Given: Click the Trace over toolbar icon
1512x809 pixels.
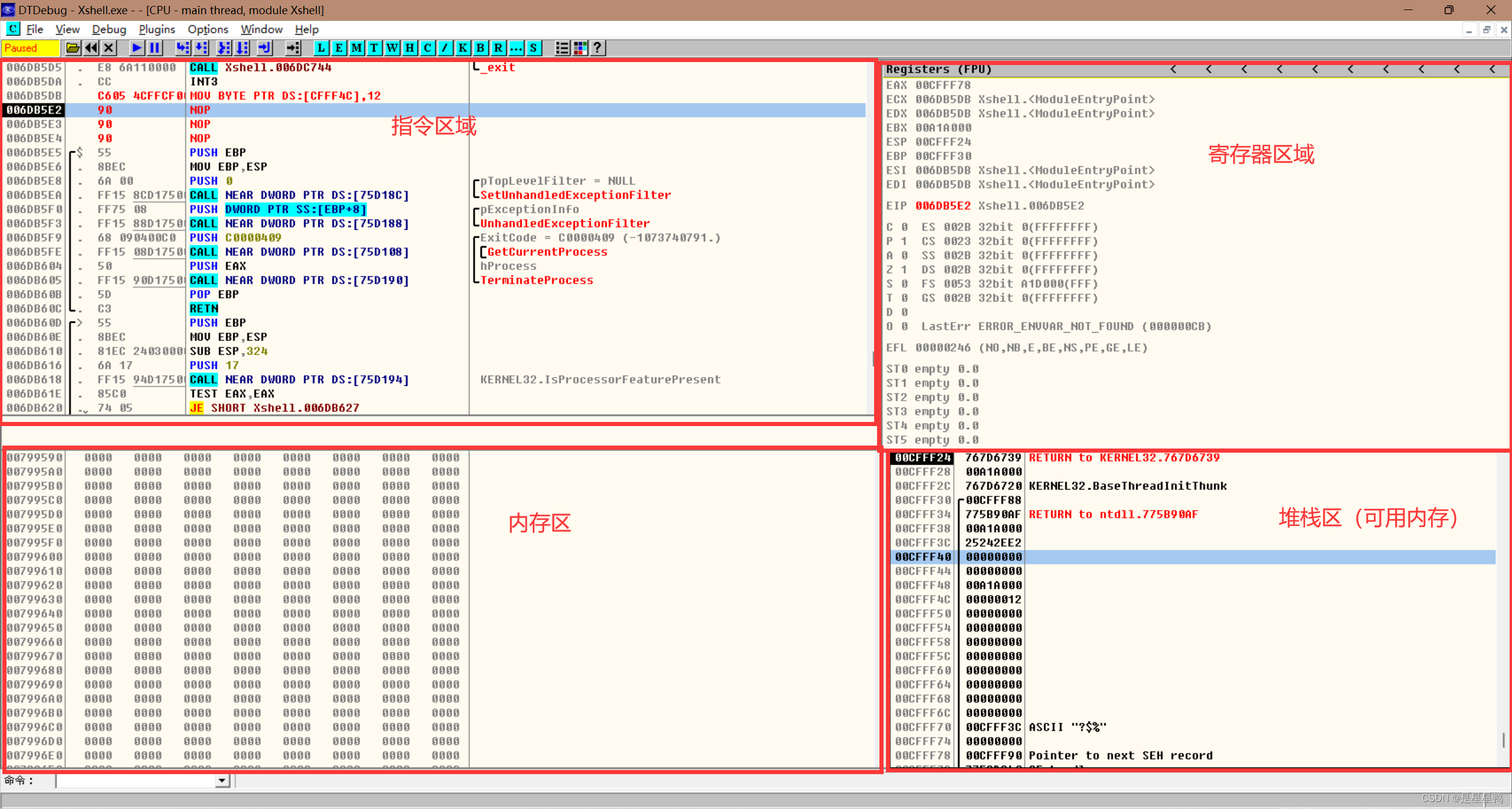Looking at the screenshot, I should pos(242,48).
